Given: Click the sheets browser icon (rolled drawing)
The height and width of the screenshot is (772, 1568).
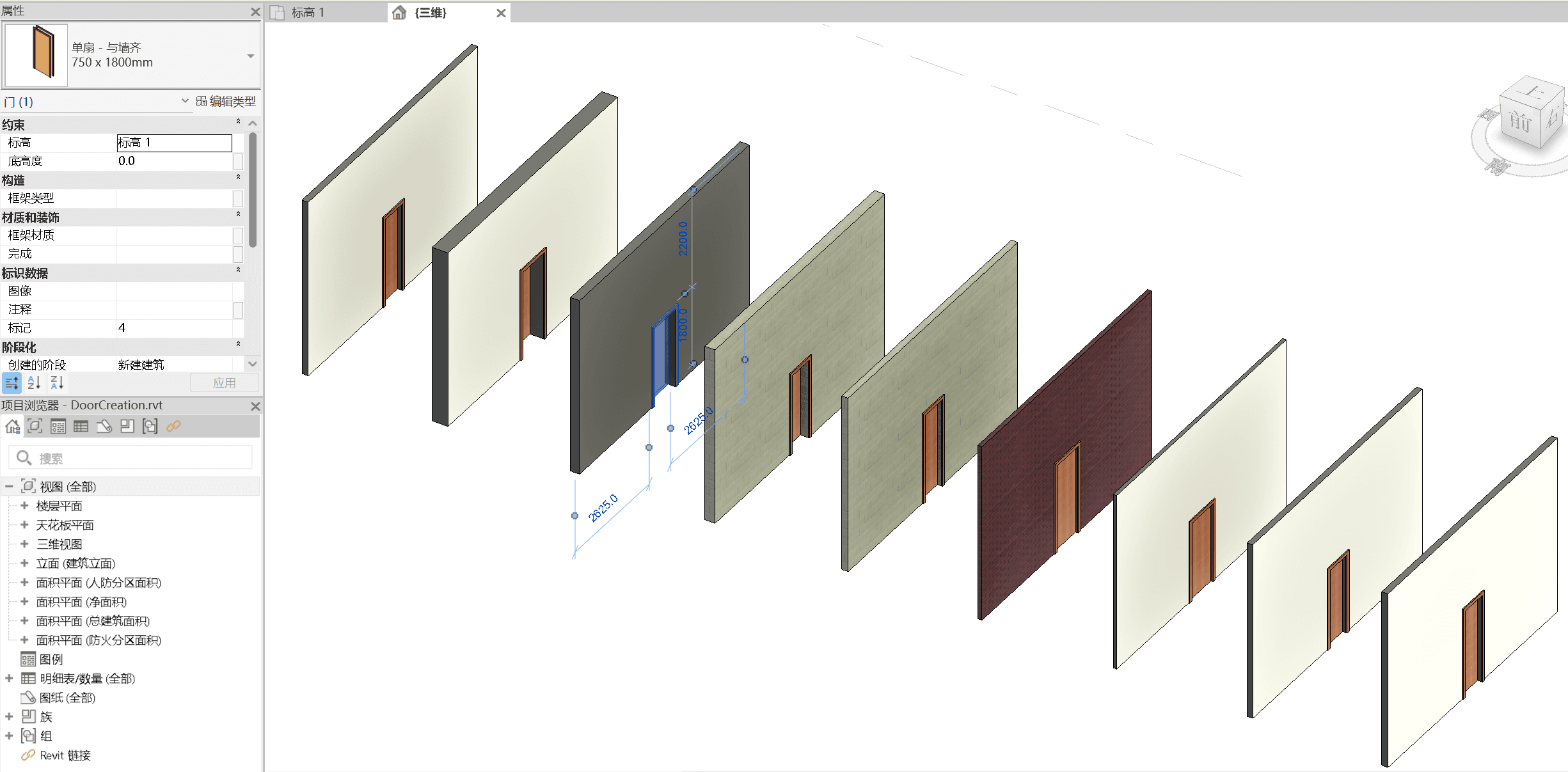Looking at the screenshot, I should coord(104,426).
